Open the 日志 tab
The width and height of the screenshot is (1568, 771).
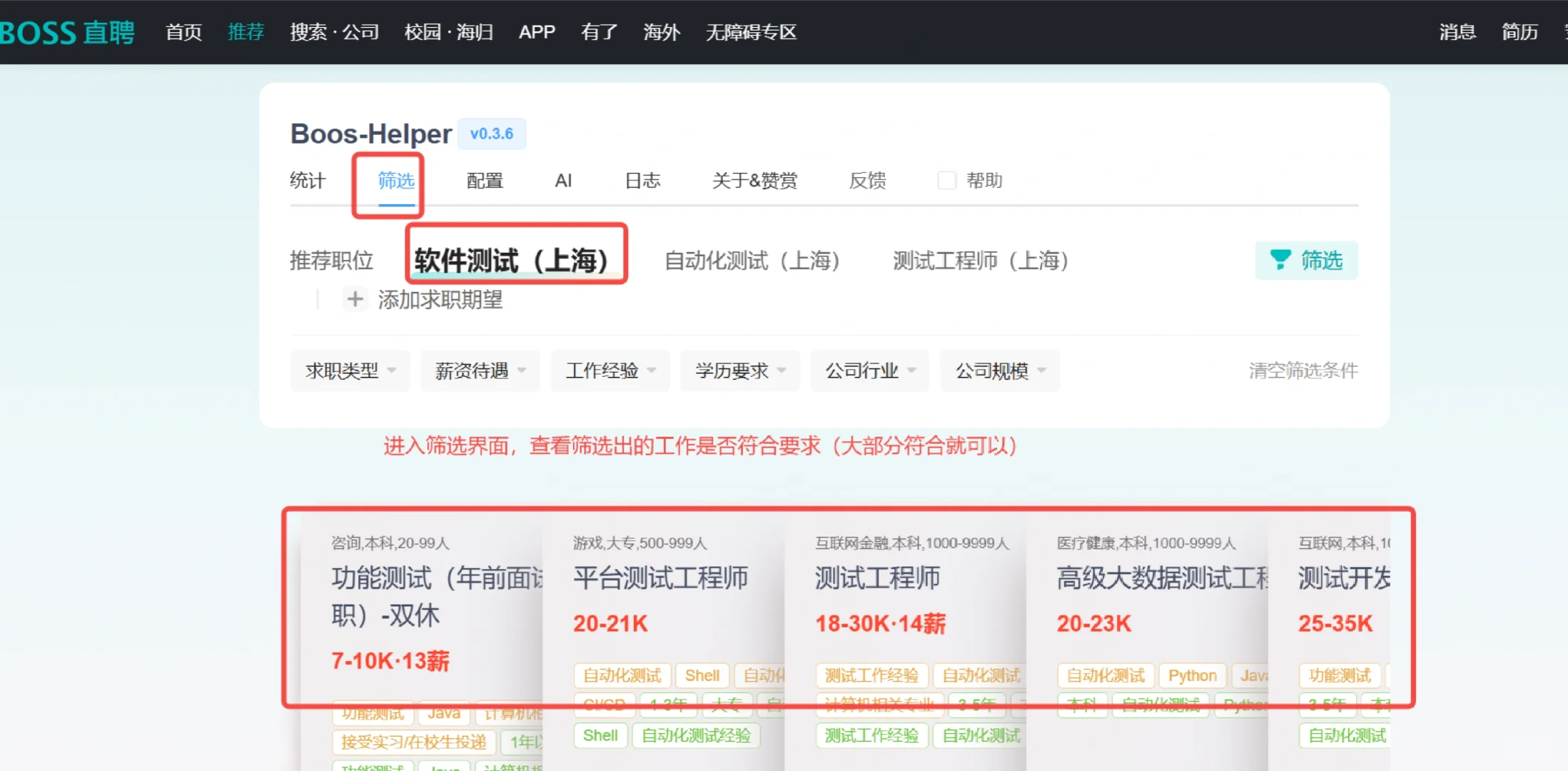click(x=641, y=180)
